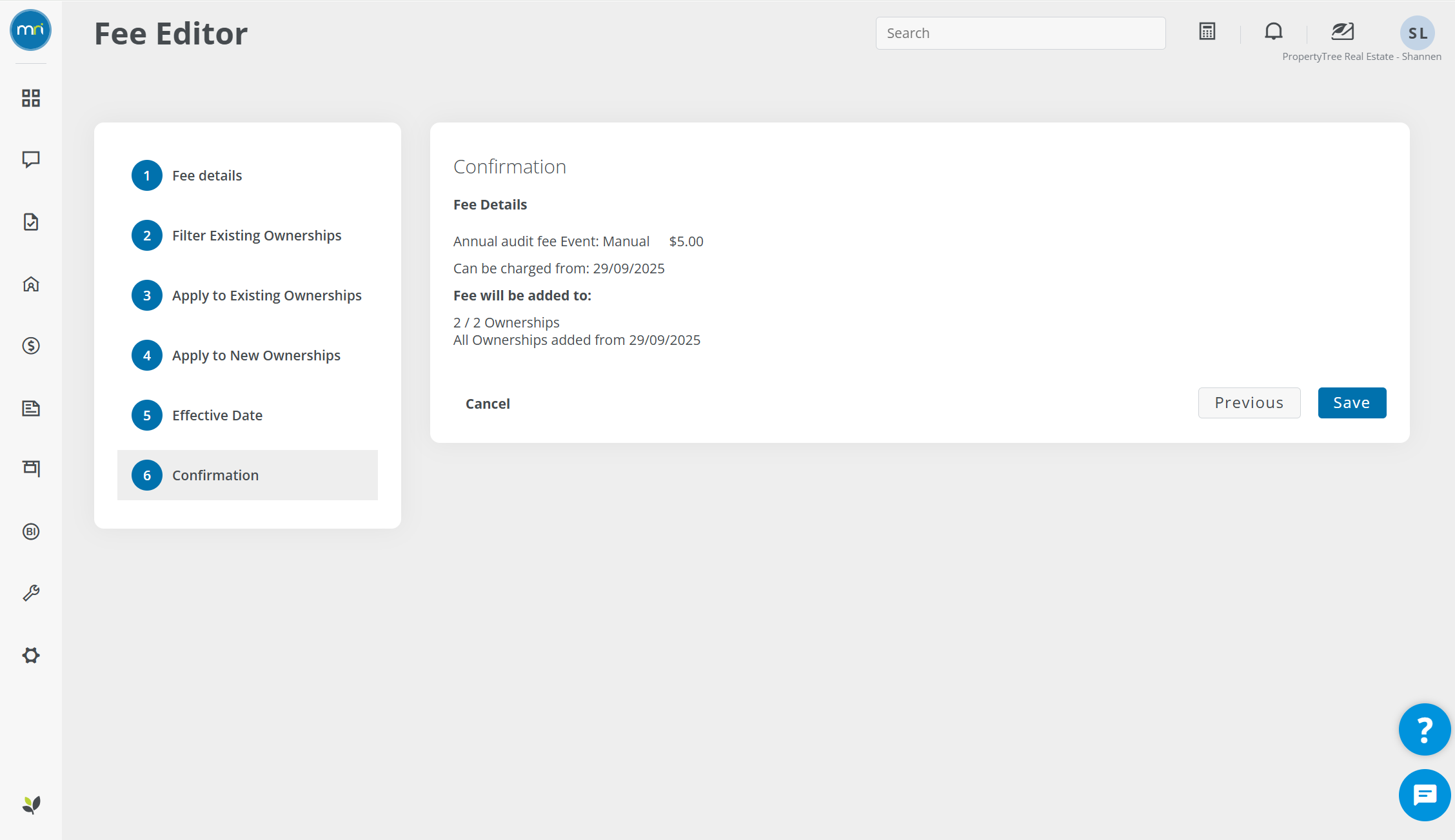This screenshot has width=1455, height=840.
Task: Click the green leaf icon at sidebar bottom
Action: point(31,805)
